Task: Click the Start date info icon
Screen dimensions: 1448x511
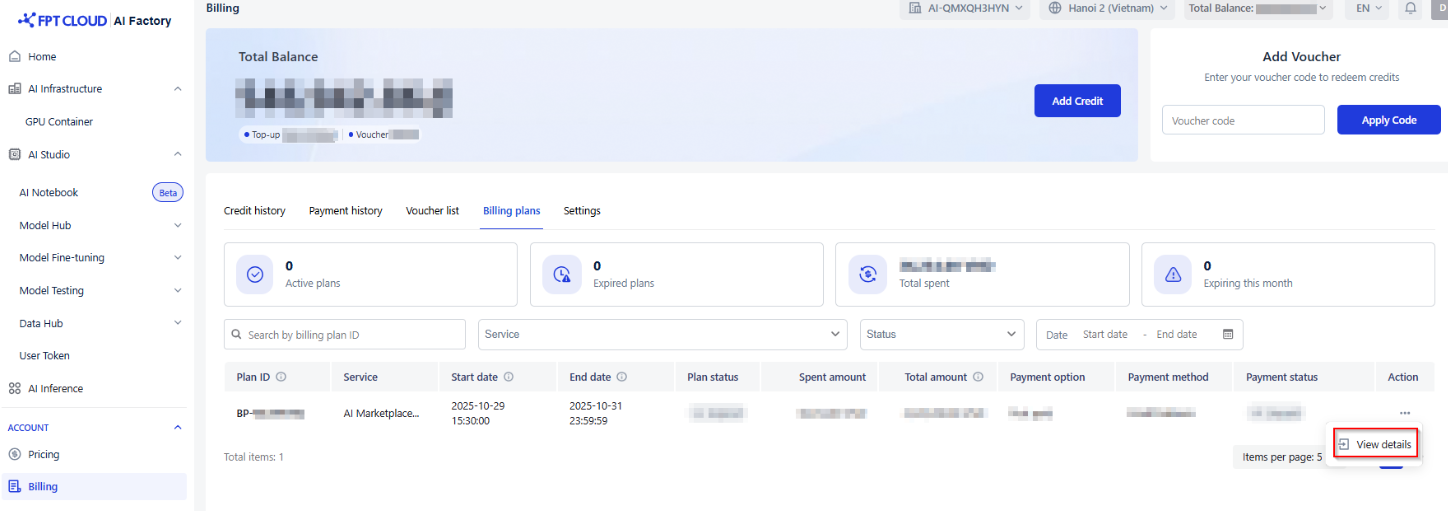Action: (508, 377)
